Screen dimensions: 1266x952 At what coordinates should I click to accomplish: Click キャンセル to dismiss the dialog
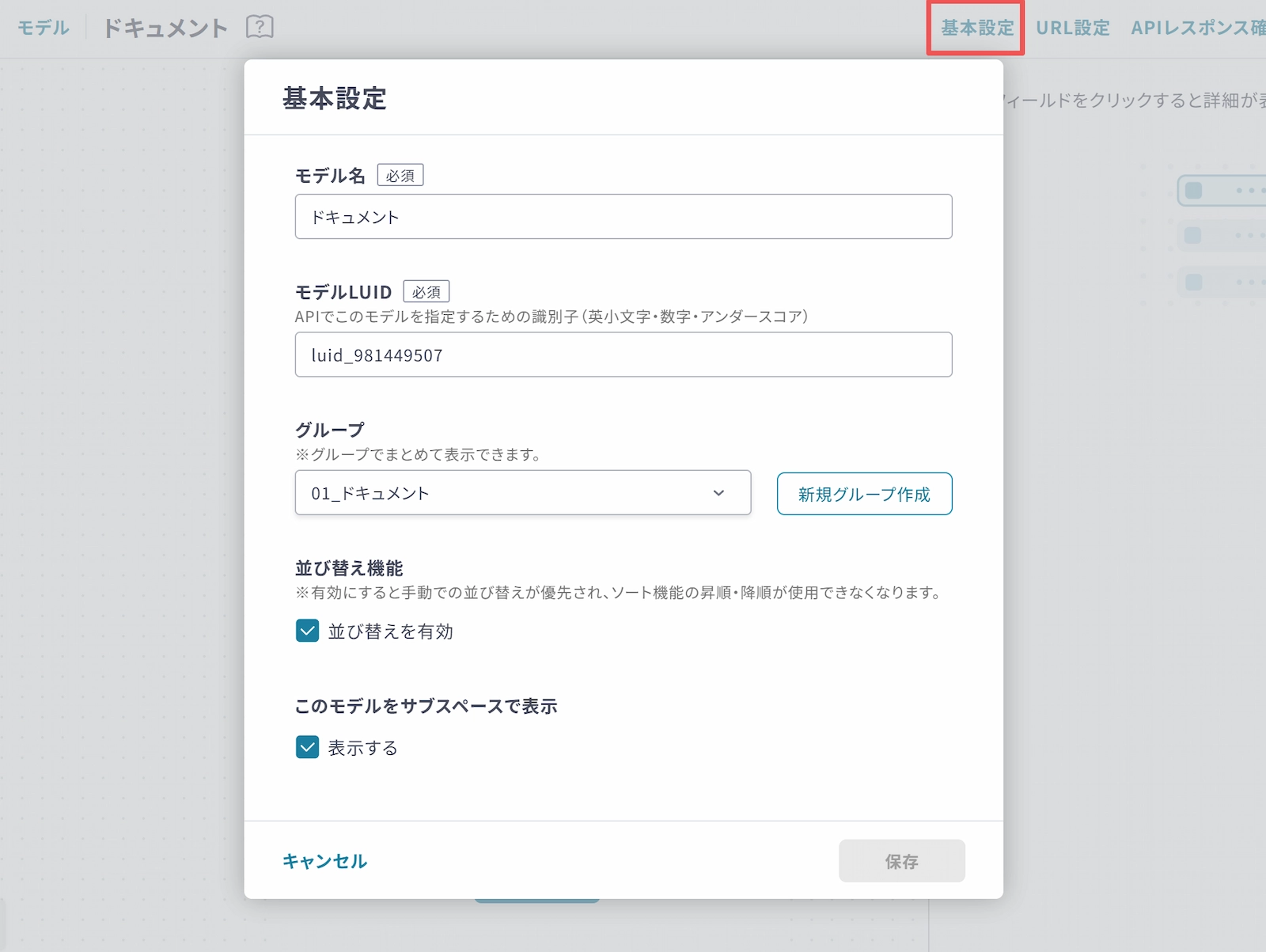[324, 861]
